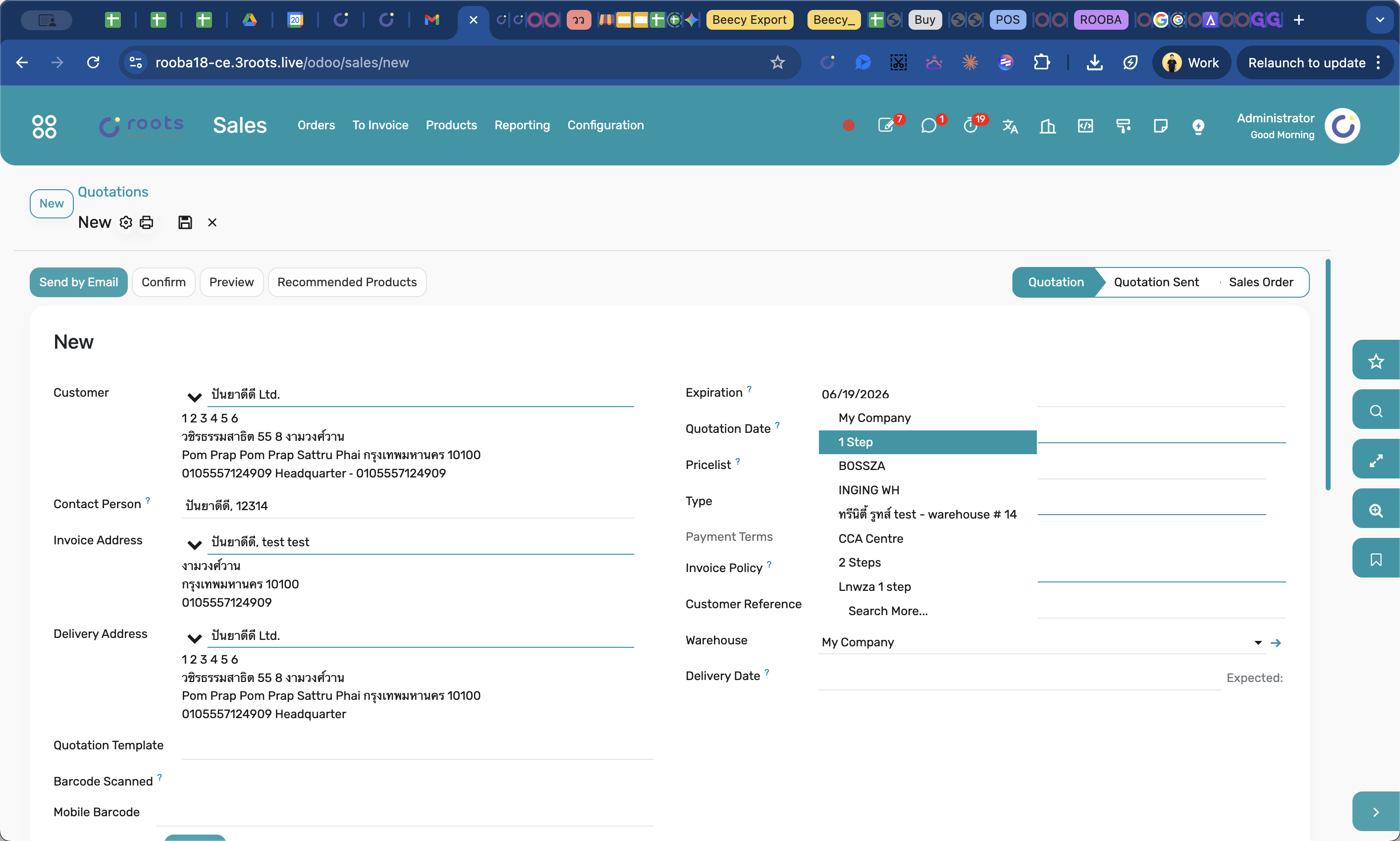Click Send by Email button
The image size is (1400, 841).
tap(78, 282)
